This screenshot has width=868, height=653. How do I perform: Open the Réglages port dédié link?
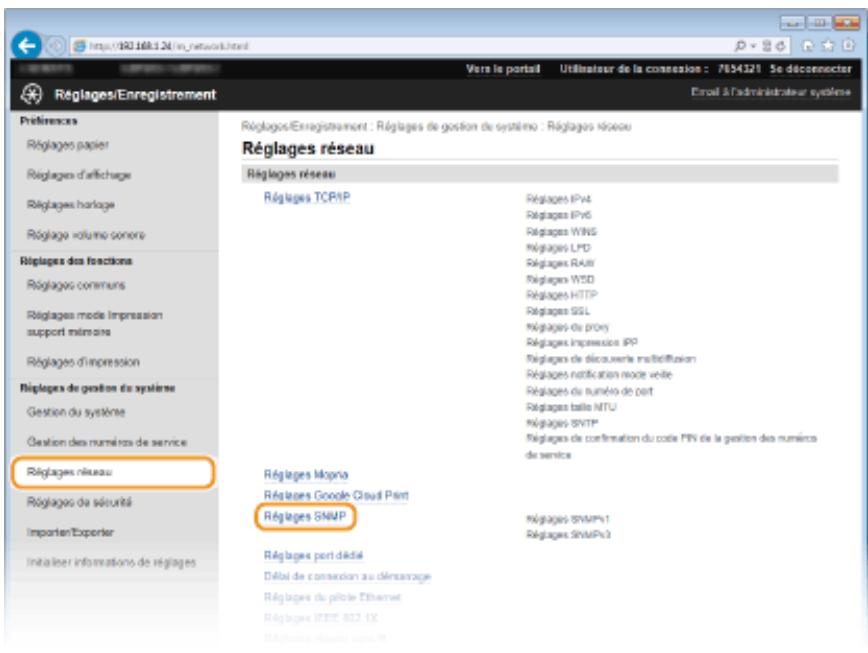coord(313,555)
